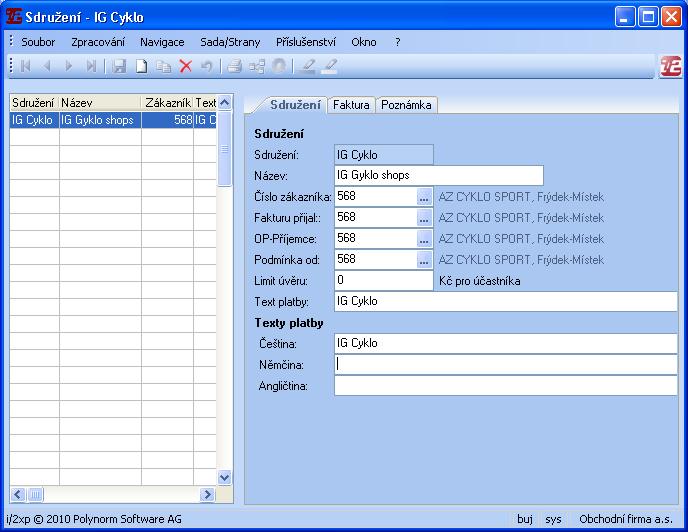Select IG Gyklo shops cell in list

coord(100,120)
